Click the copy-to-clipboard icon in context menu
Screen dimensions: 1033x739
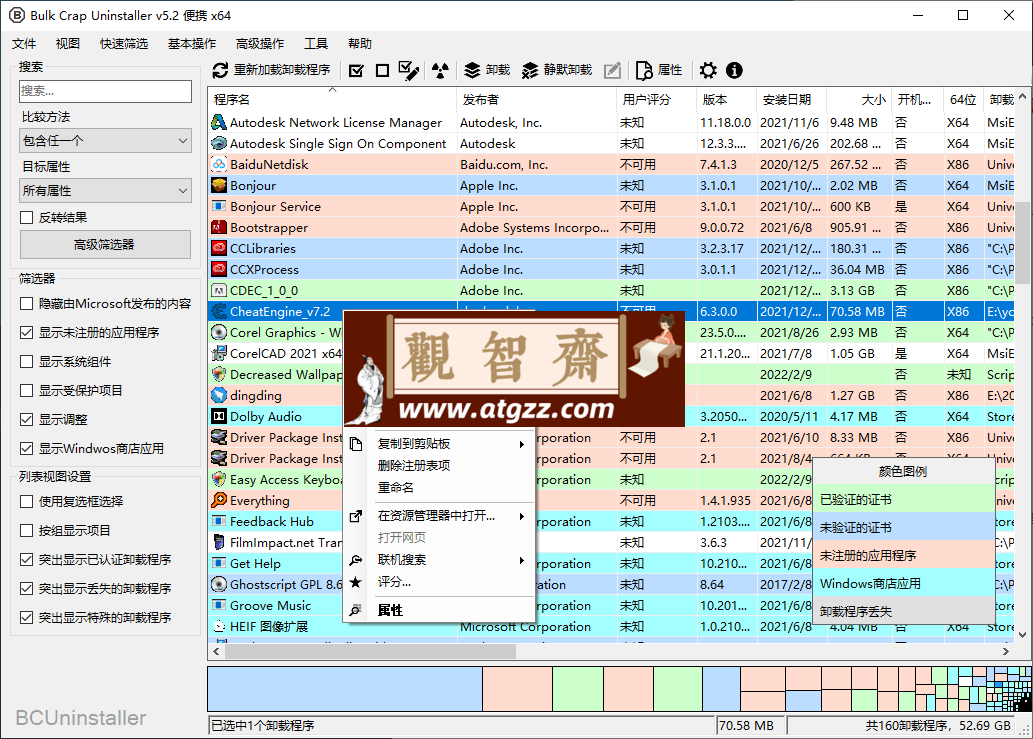[356, 444]
